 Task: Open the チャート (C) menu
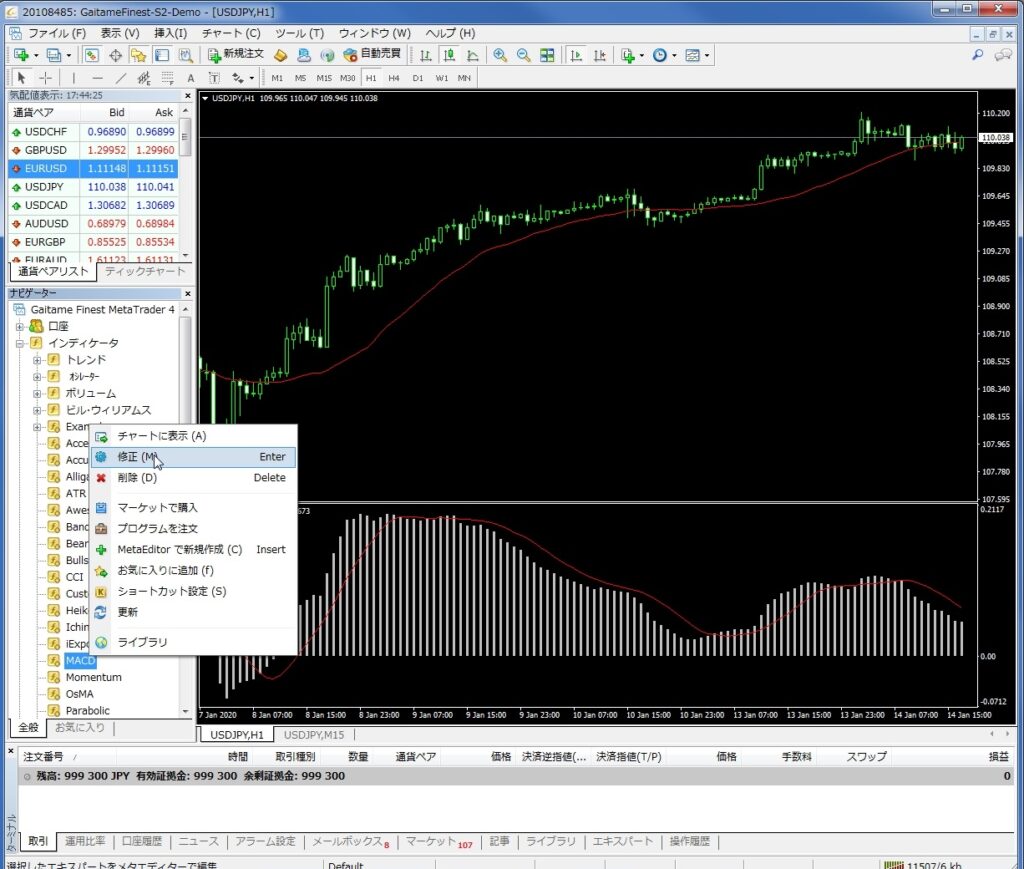coord(231,33)
